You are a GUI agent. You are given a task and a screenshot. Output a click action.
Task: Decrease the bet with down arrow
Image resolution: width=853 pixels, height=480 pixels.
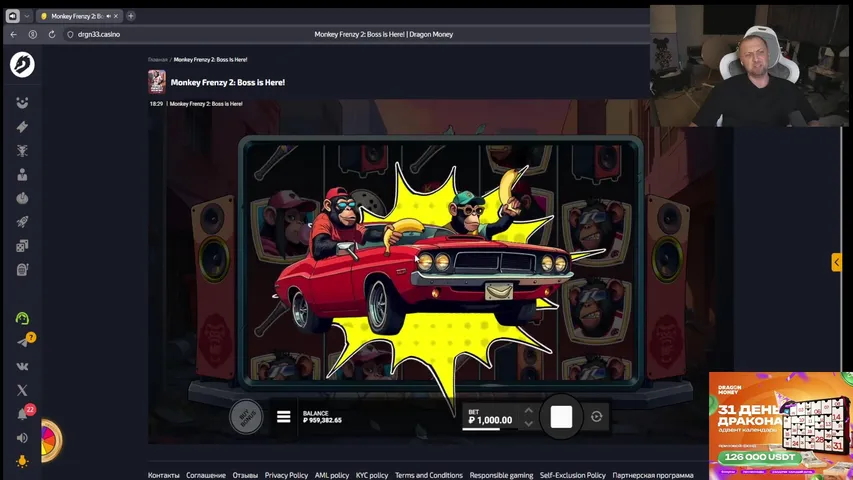(529, 424)
